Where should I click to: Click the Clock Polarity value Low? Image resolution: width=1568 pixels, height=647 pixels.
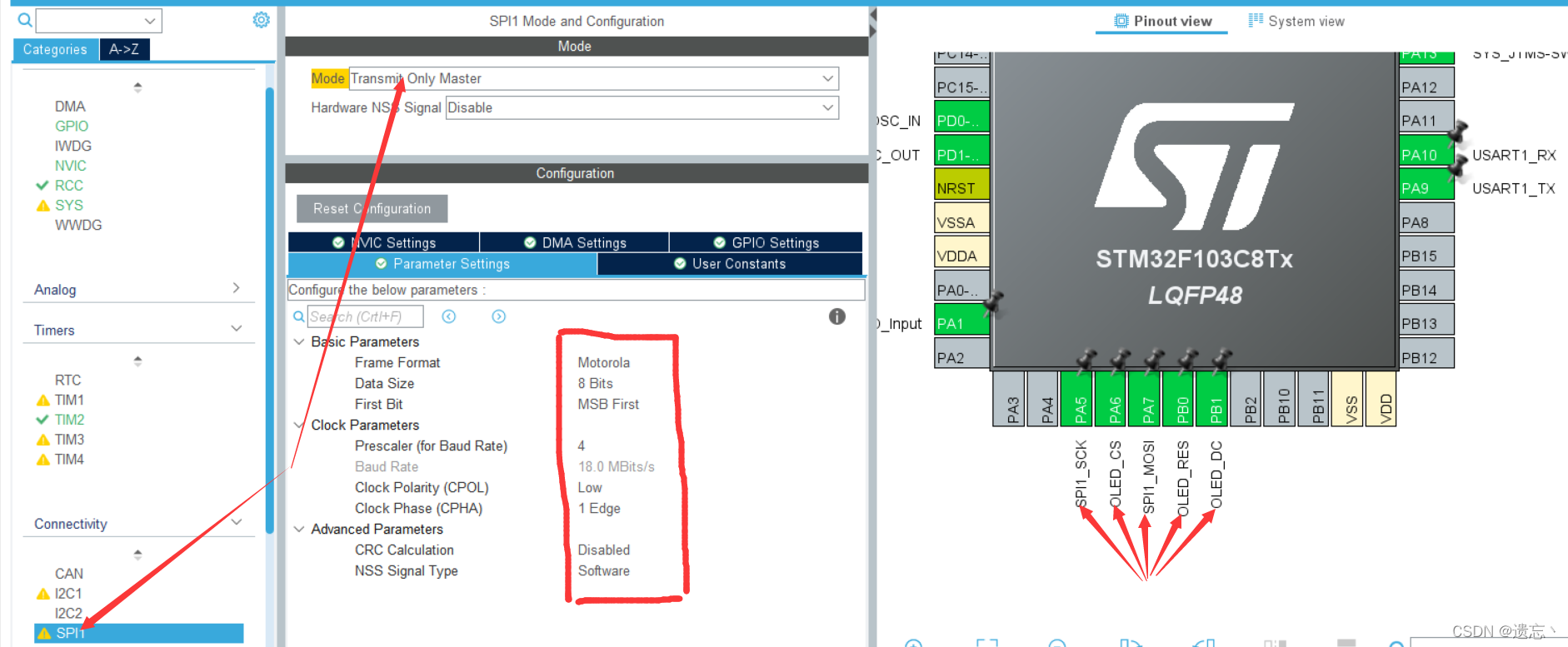(590, 487)
